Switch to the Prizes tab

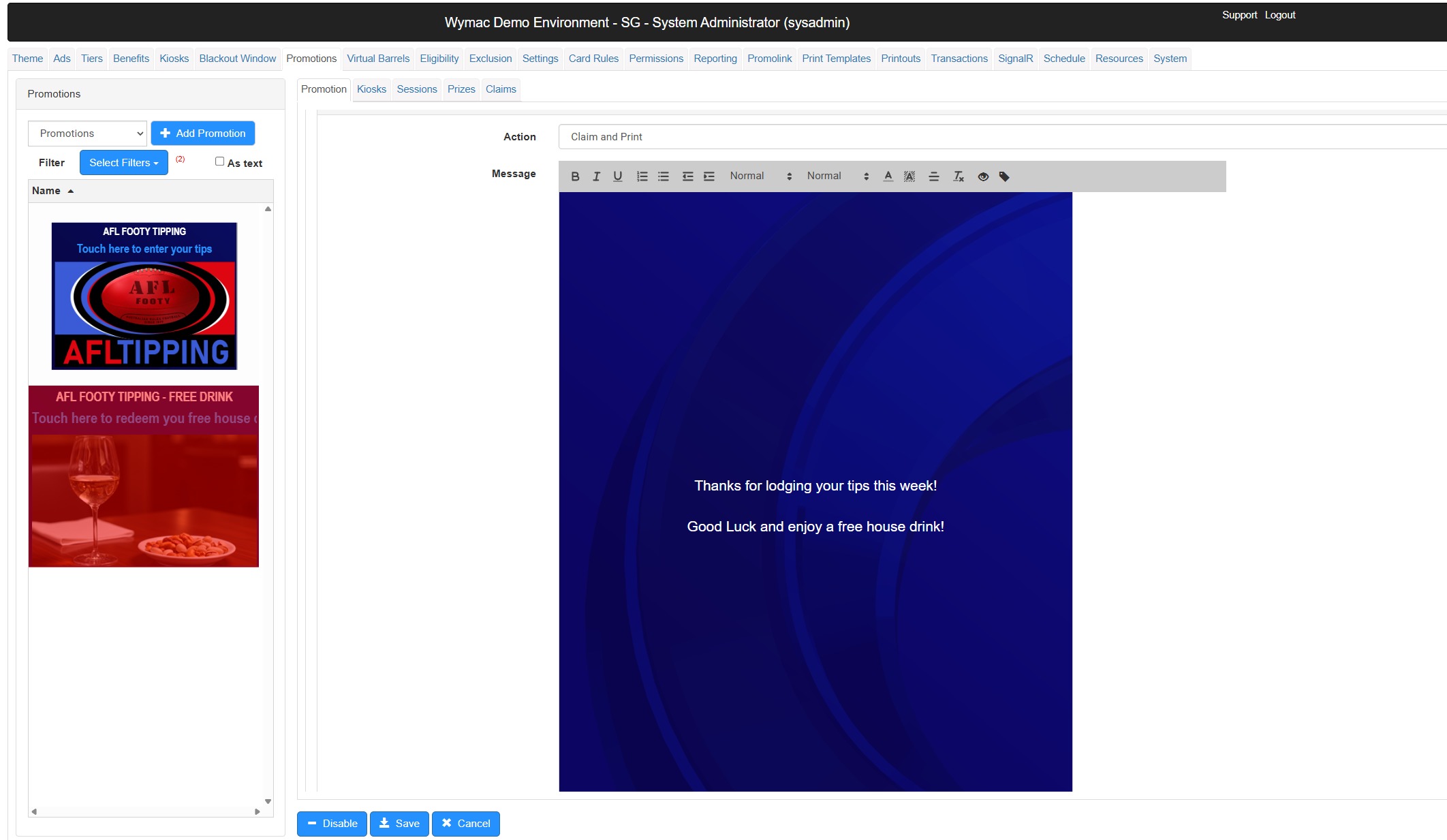(461, 89)
